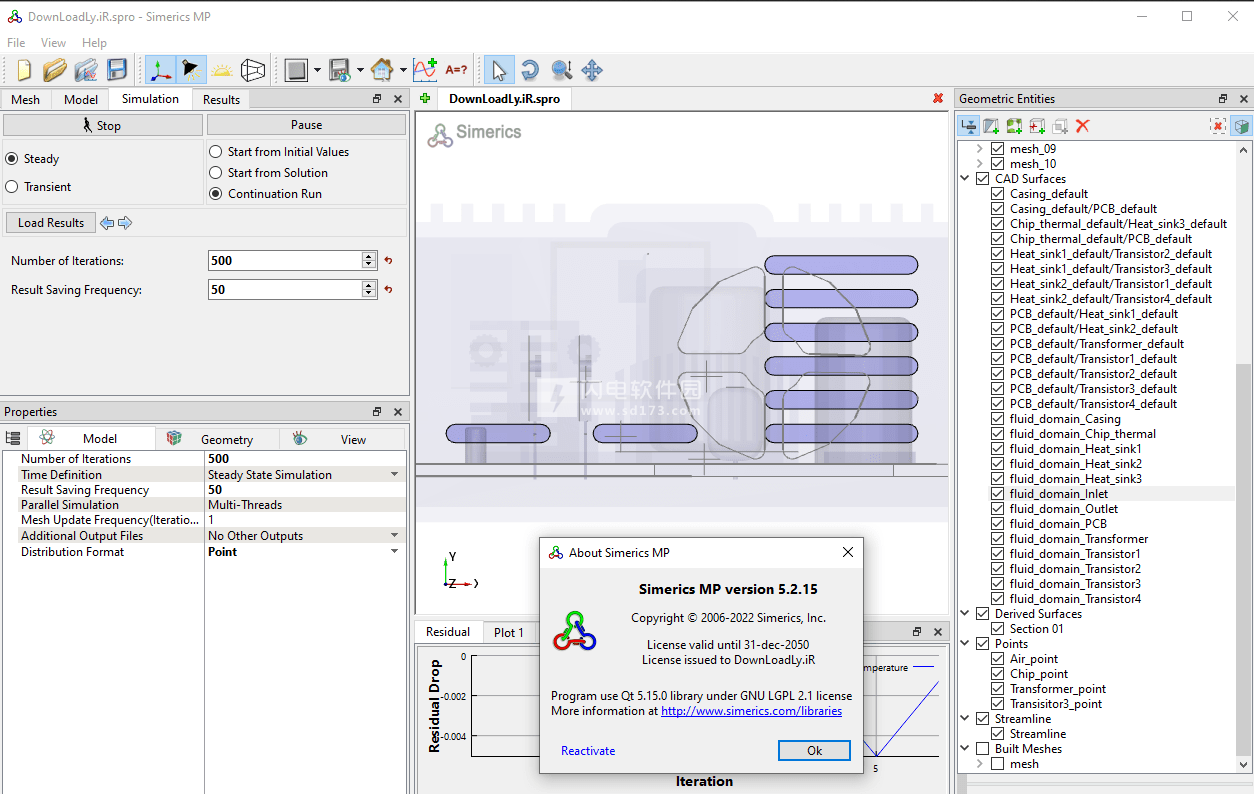The image size is (1254, 794).
Task: Check the Built Meshes checkbox
Action: click(982, 749)
